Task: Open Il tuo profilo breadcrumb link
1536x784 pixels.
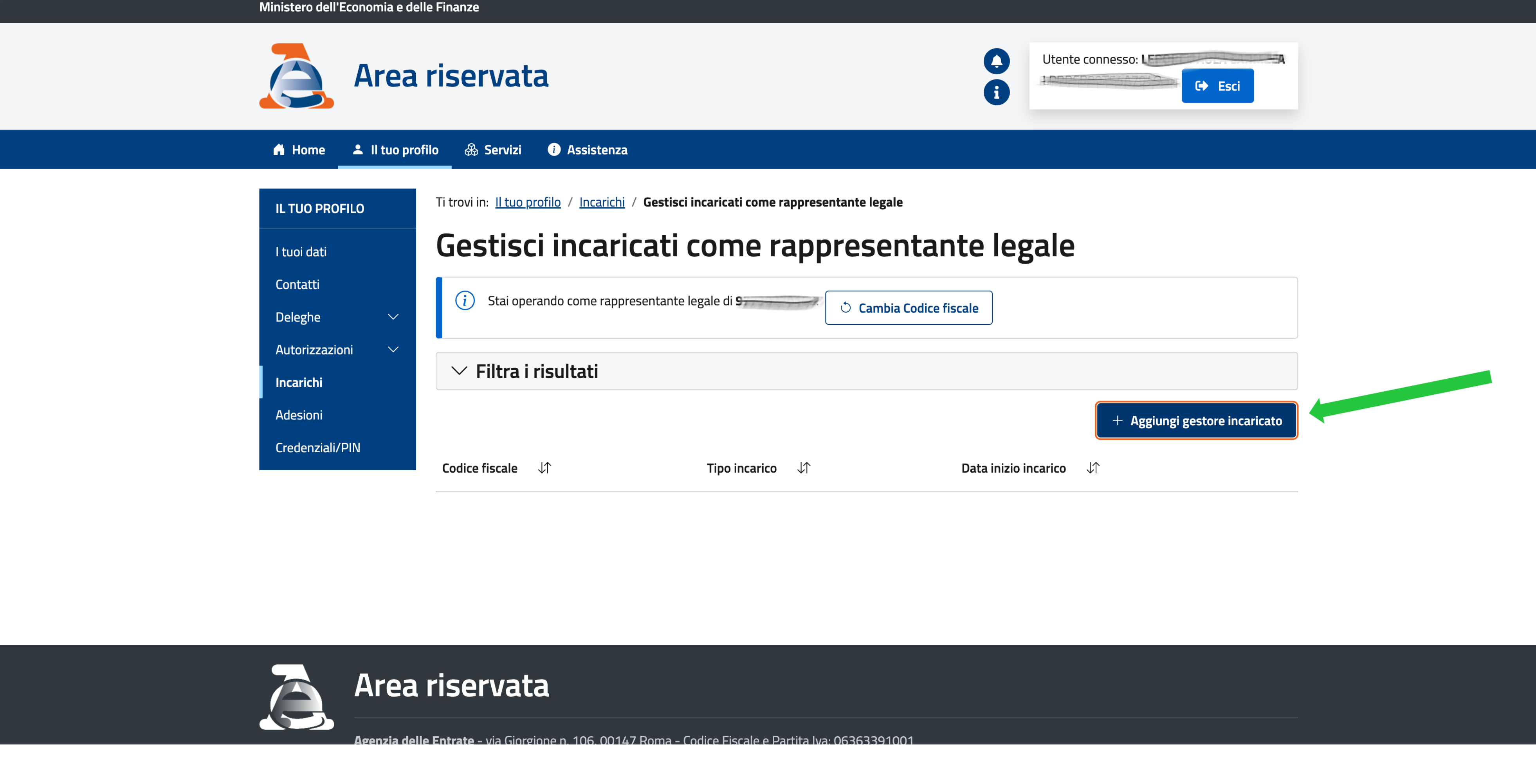Action: pyautogui.click(x=527, y=202)
